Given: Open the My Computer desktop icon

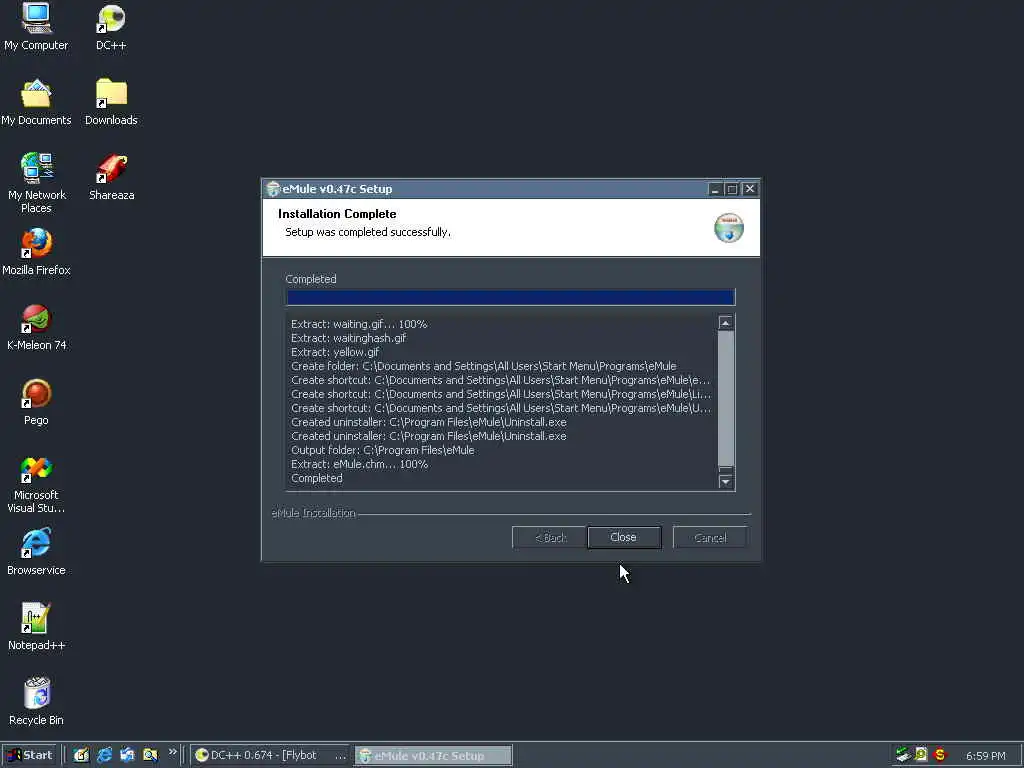Looking at the screenshot, I should 36,26.
